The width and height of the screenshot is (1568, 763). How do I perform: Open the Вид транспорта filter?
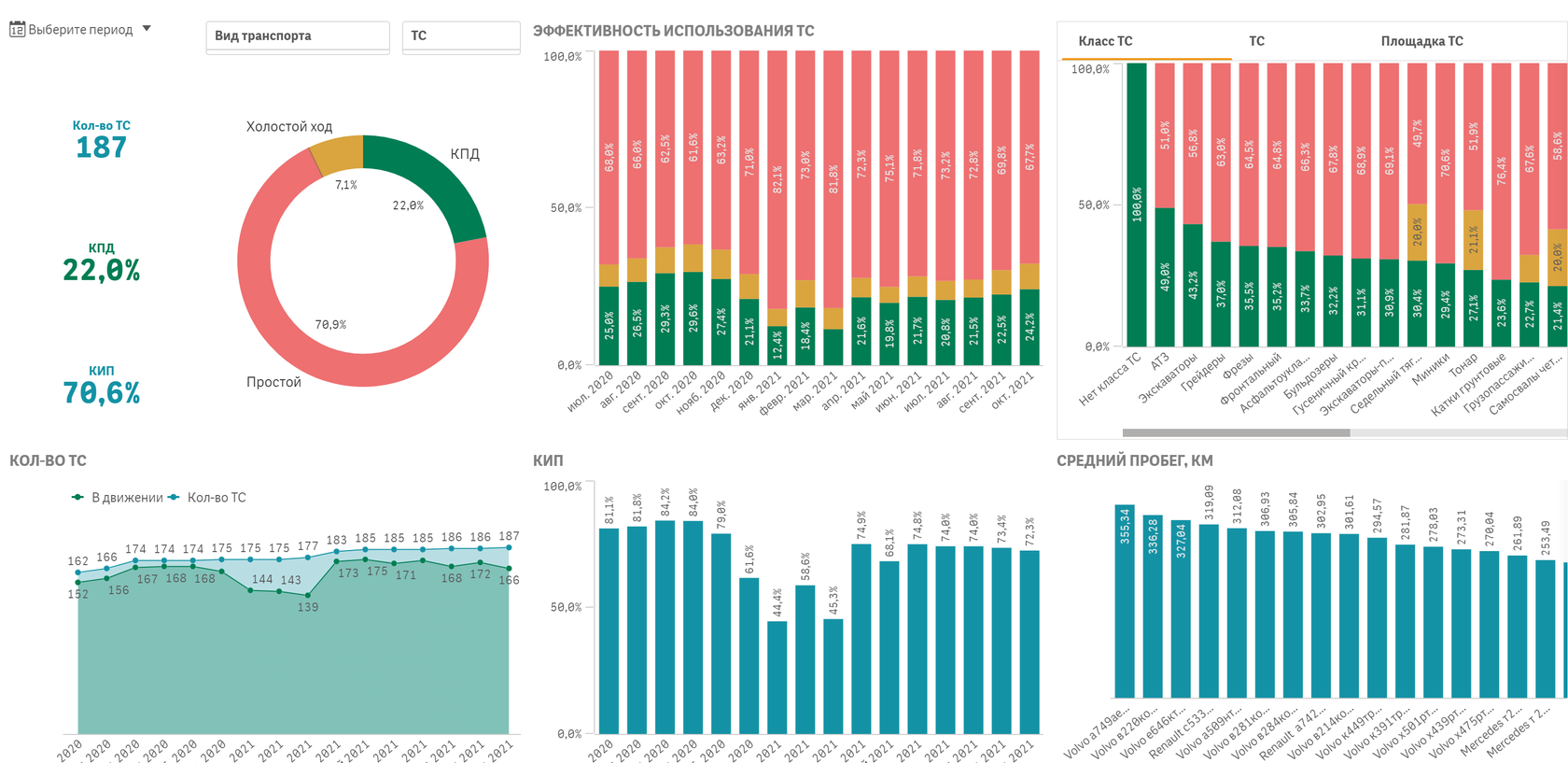tap(298, 36)
